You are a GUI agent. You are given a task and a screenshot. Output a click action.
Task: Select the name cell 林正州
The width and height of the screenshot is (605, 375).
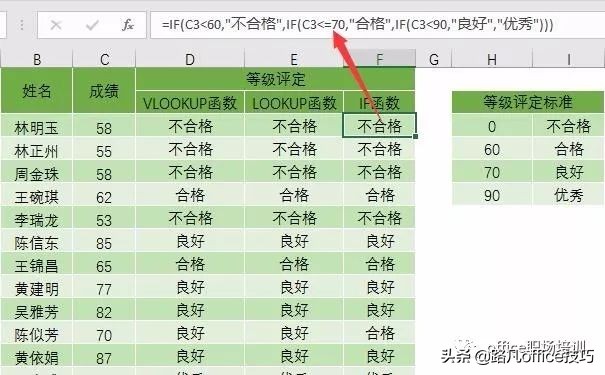[x=37, y=150]
